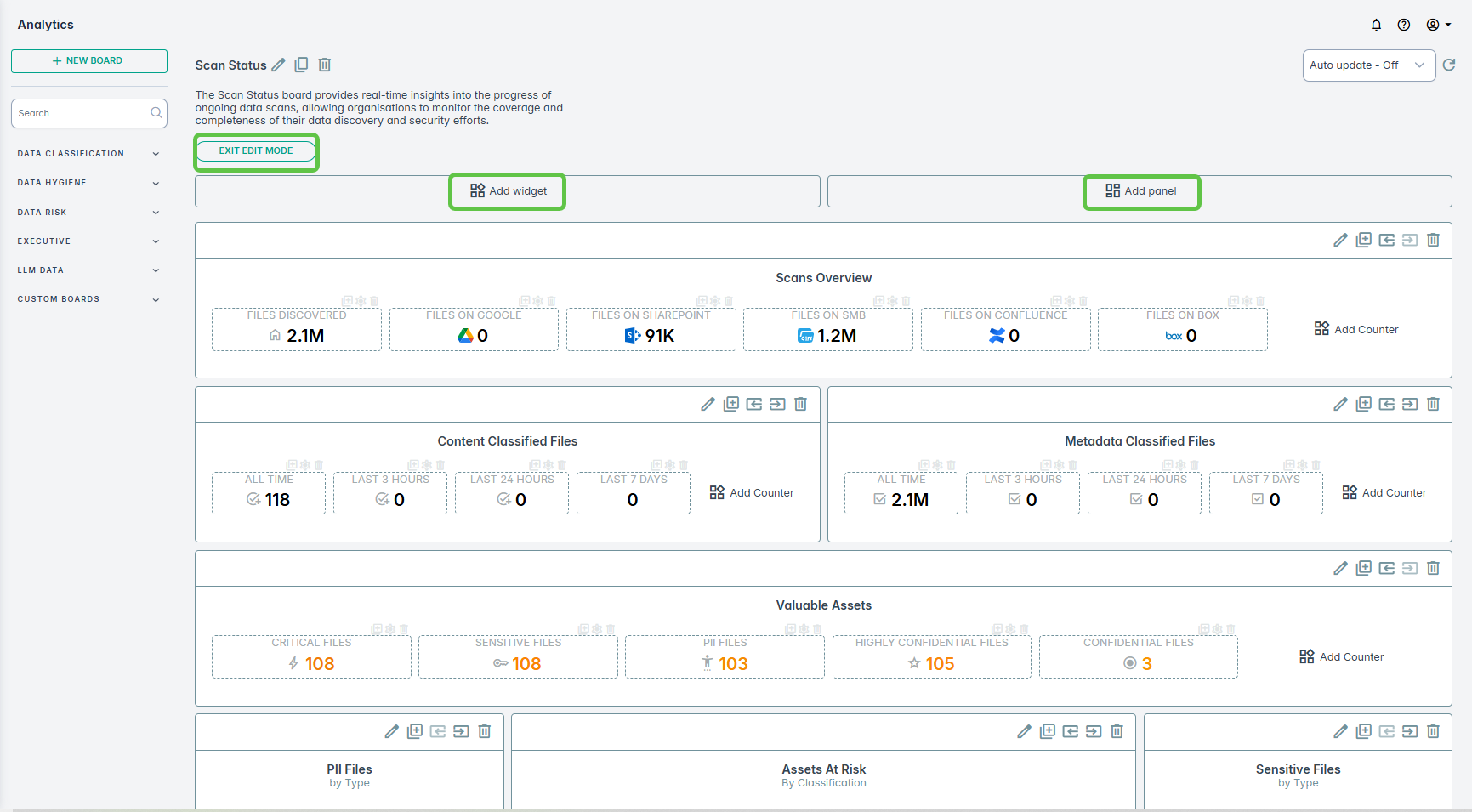1472x812 pixels.
Task: Click the pencil icon beside Scan Status title
Action: pyautogui.click(x=278, y=65)
